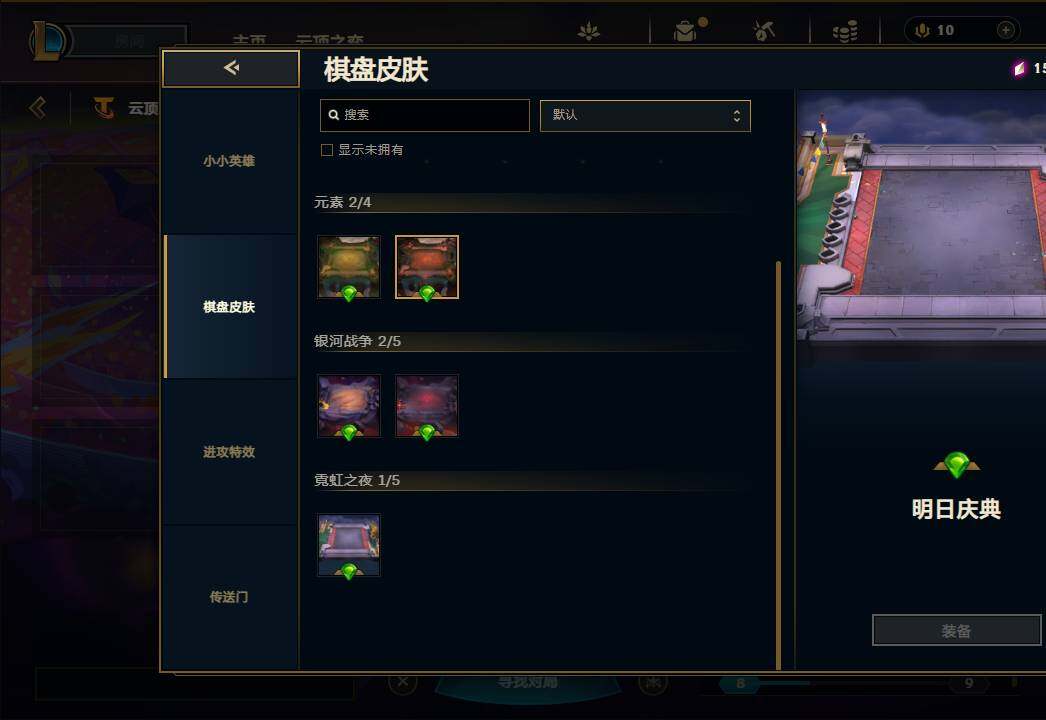The height and width of the screenshot is (720, 1046).
Task: Toggle the 显示未拥有 checkbox
Action: [x=327, y=150]
